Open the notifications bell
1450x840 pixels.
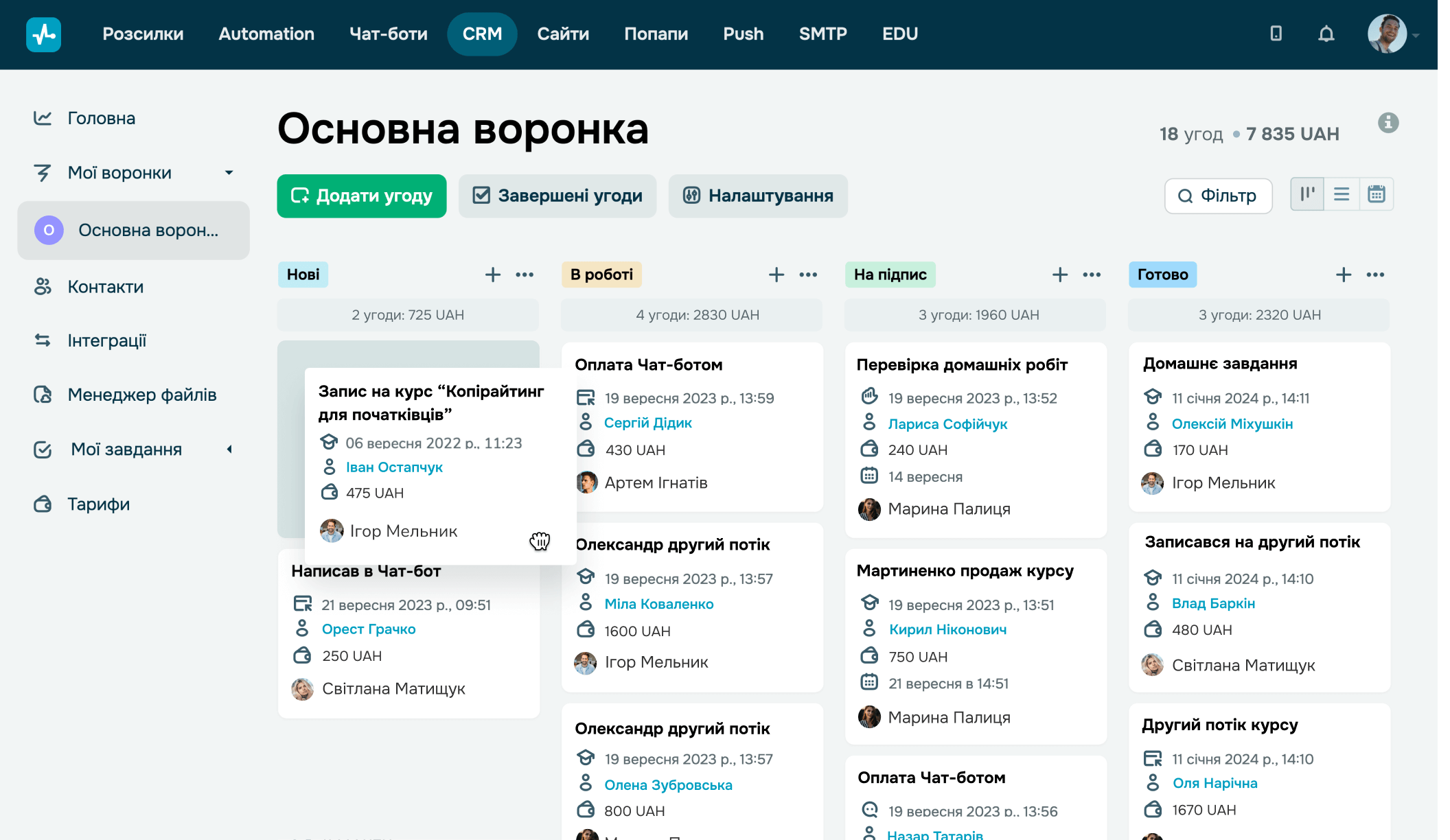pyautogui.click(x=1326, y=34)
